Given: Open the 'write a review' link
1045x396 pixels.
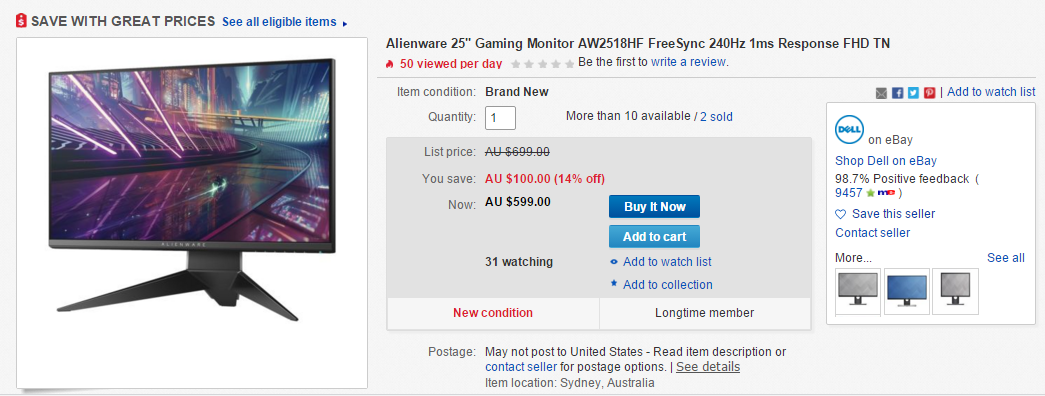Looking at the screenshot, I should point(689,62).
